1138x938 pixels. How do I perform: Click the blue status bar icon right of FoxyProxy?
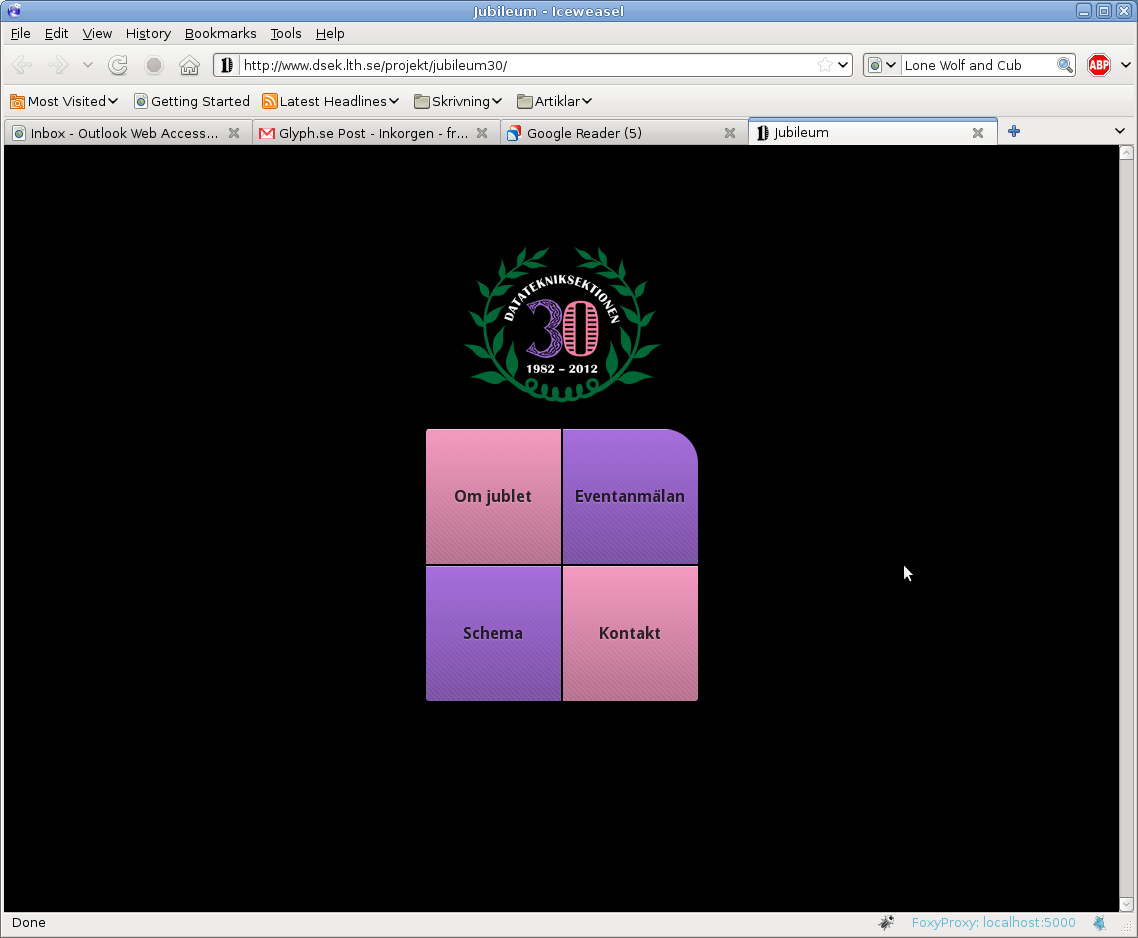point(1100,923)
